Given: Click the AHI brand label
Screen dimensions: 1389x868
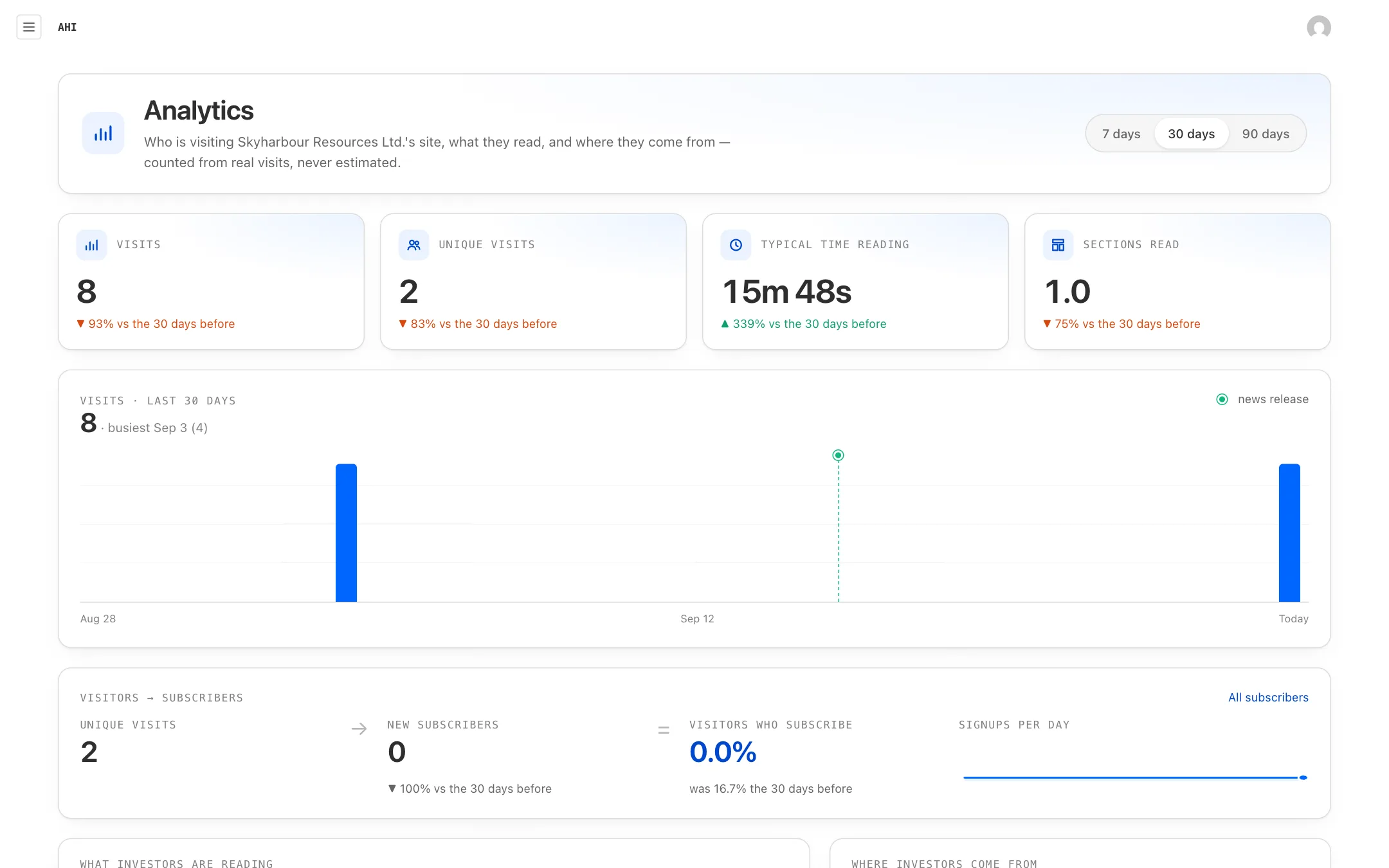Looking at the screenshot, I should pyautogui.click(x=67, y=27).
